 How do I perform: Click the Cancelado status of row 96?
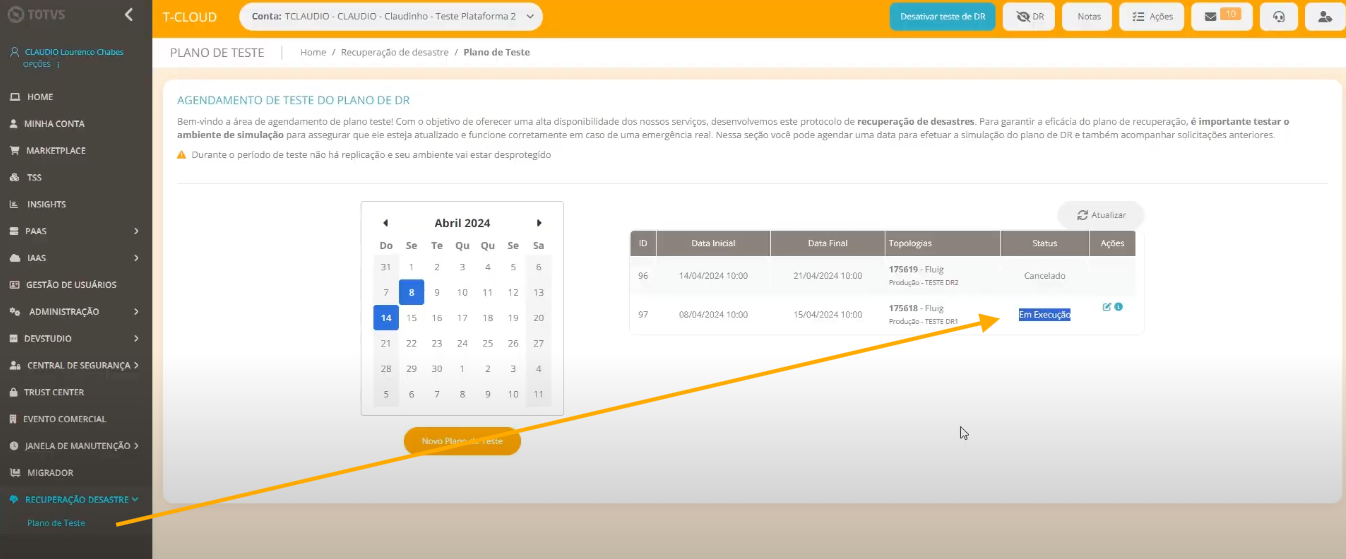coord(1045,276)
